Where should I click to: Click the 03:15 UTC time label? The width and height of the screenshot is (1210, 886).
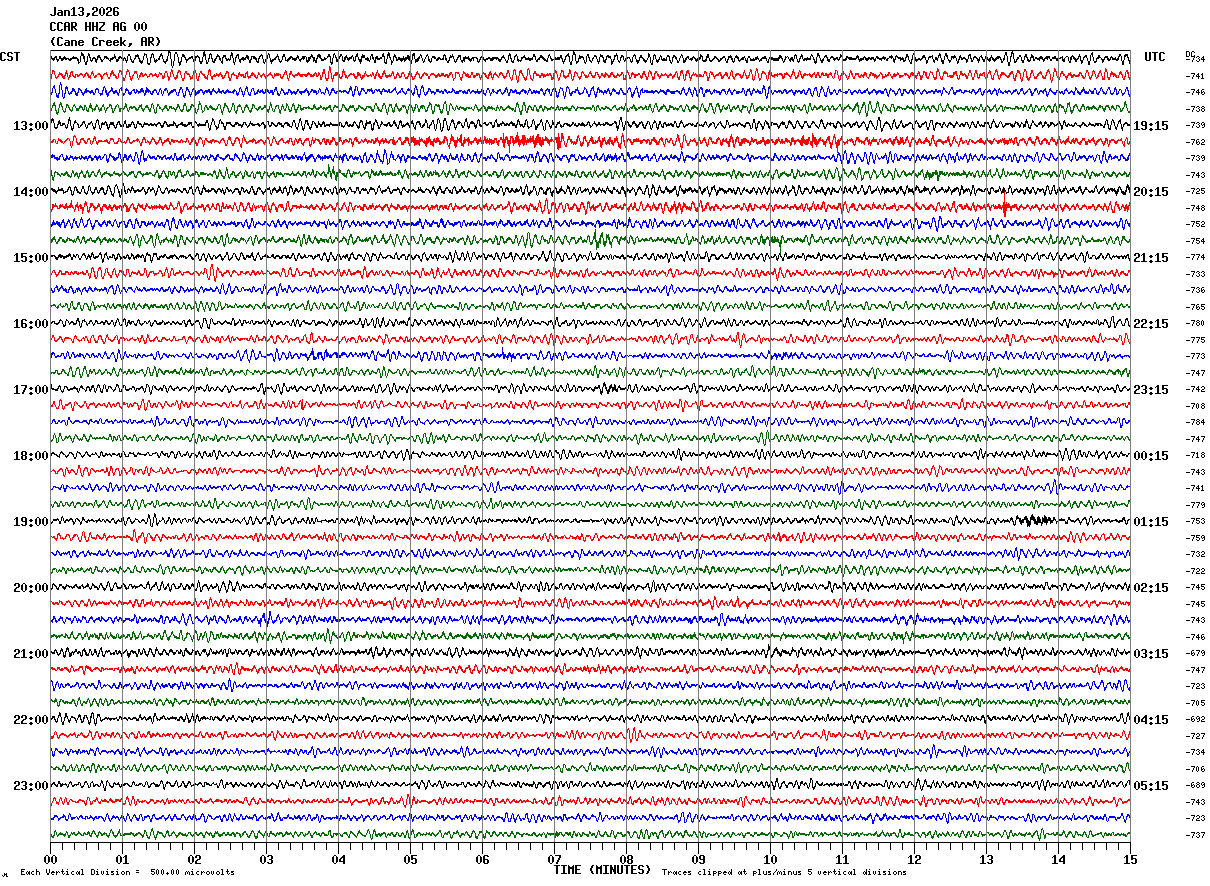pos(1151,654)
